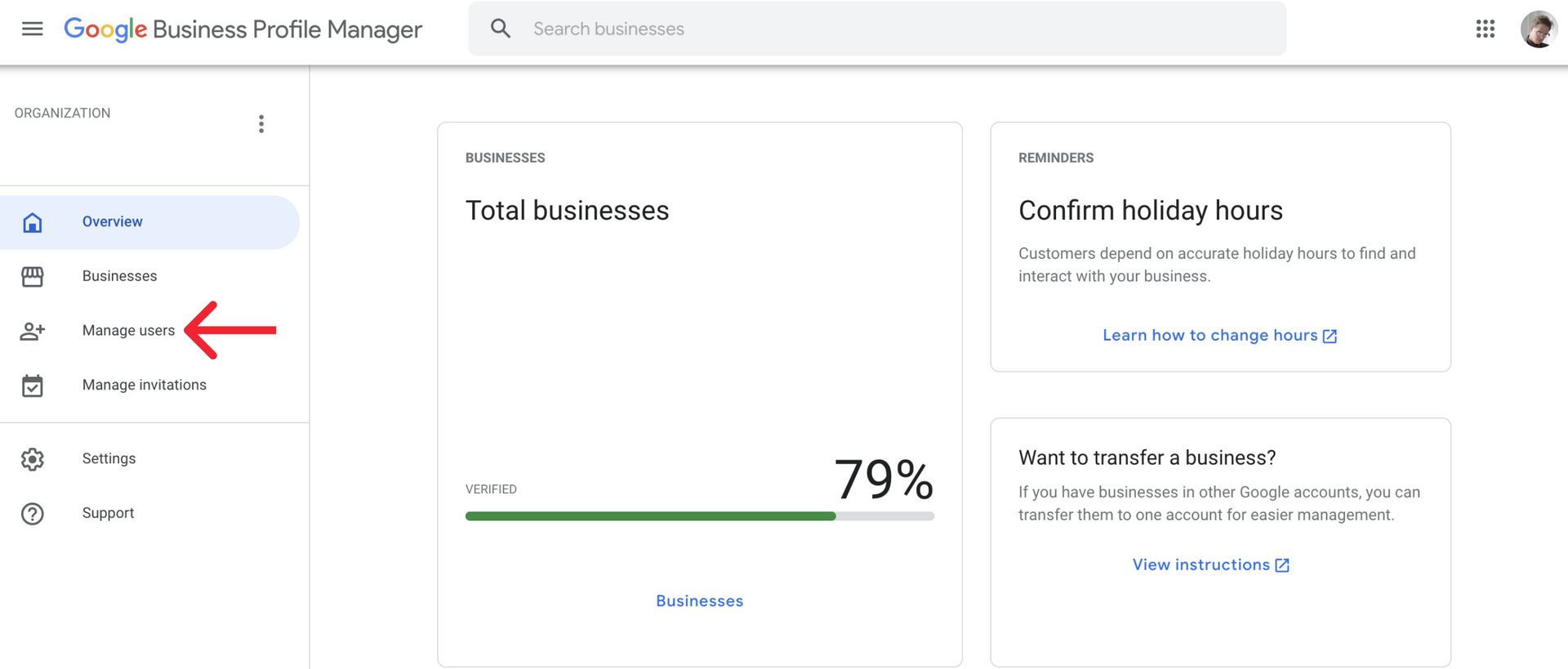
Task: Open Businesses in the sidebar
Action: (x=119, y=276)
